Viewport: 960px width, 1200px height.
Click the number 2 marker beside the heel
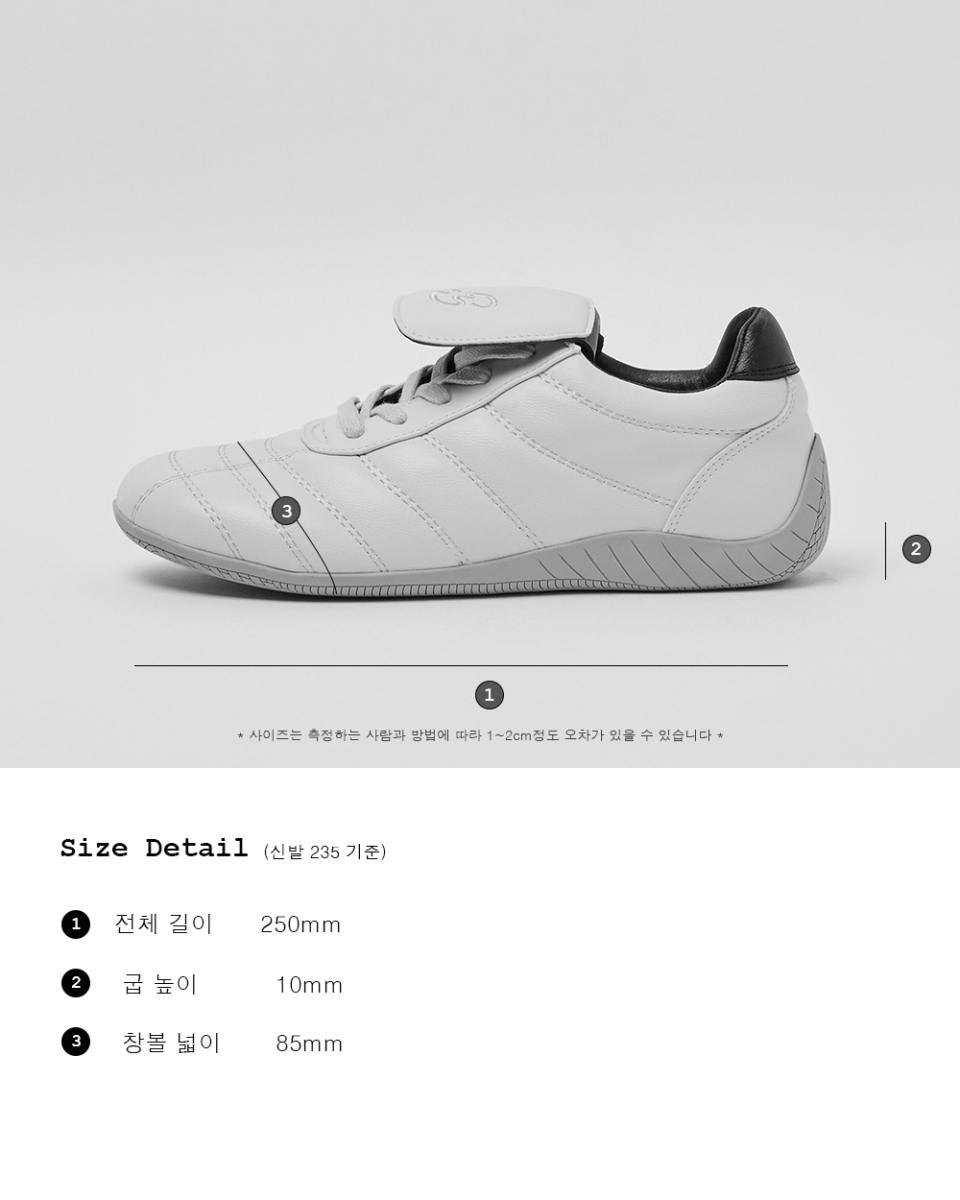click(x=916, y=548)
